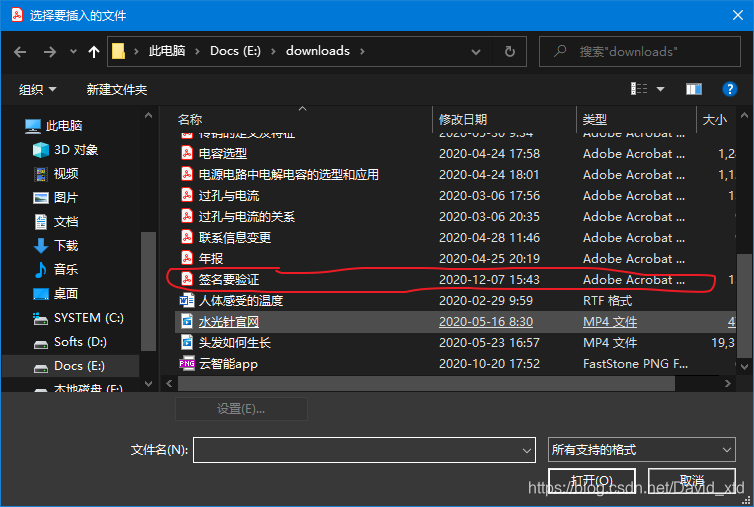Go back with the left arrow button
The image size is (754, 507).
coord(20,51)
